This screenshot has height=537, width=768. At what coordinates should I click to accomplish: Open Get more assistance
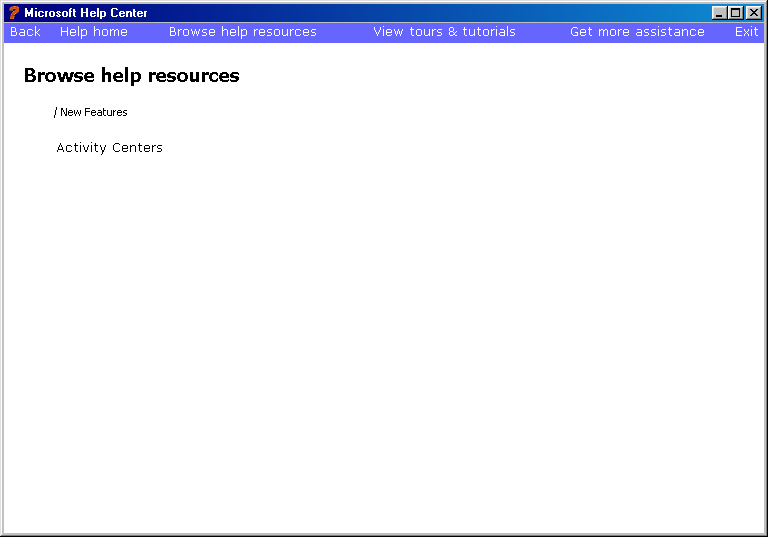637,32
